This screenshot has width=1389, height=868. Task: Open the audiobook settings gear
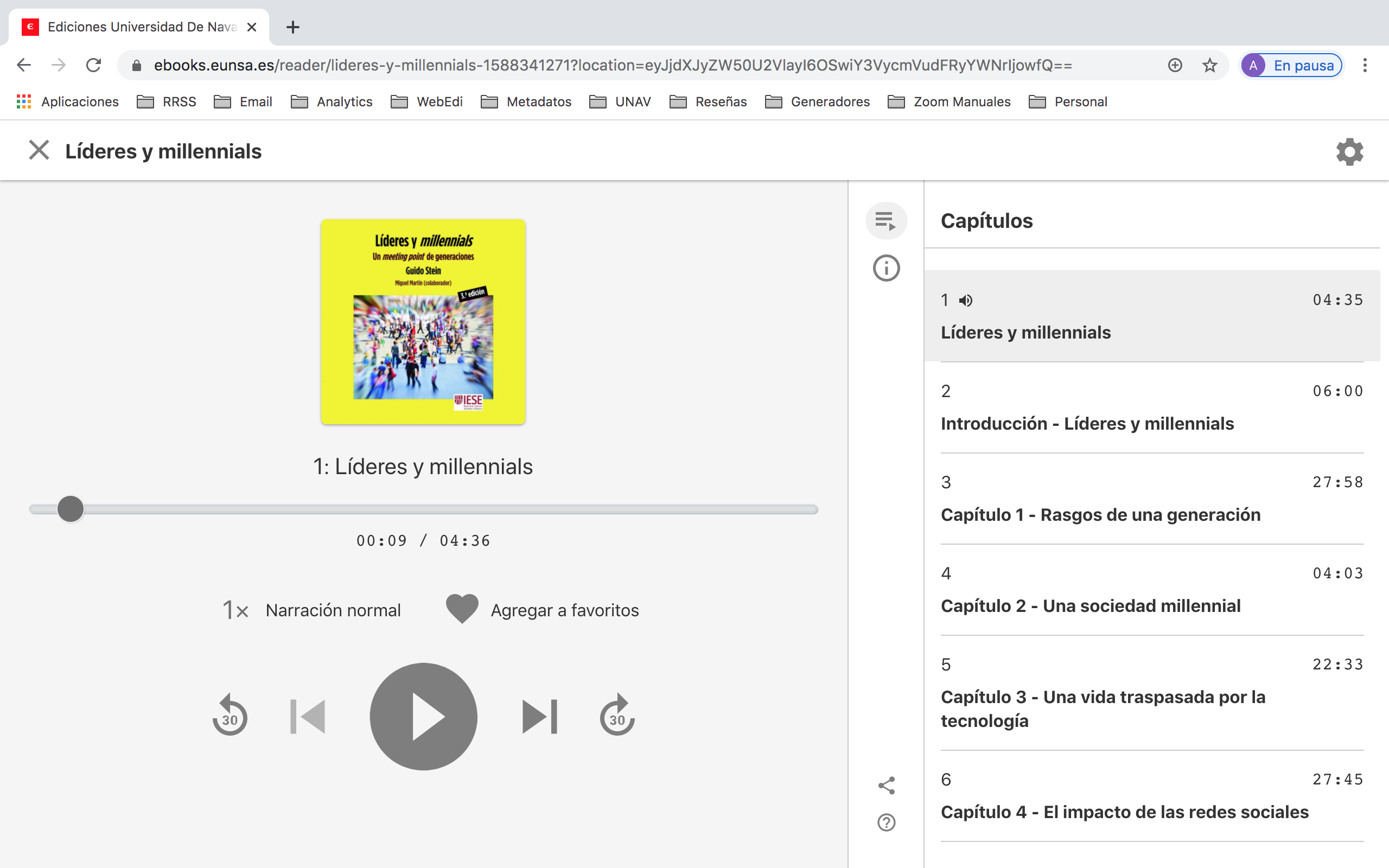[x=1349, y=151]
